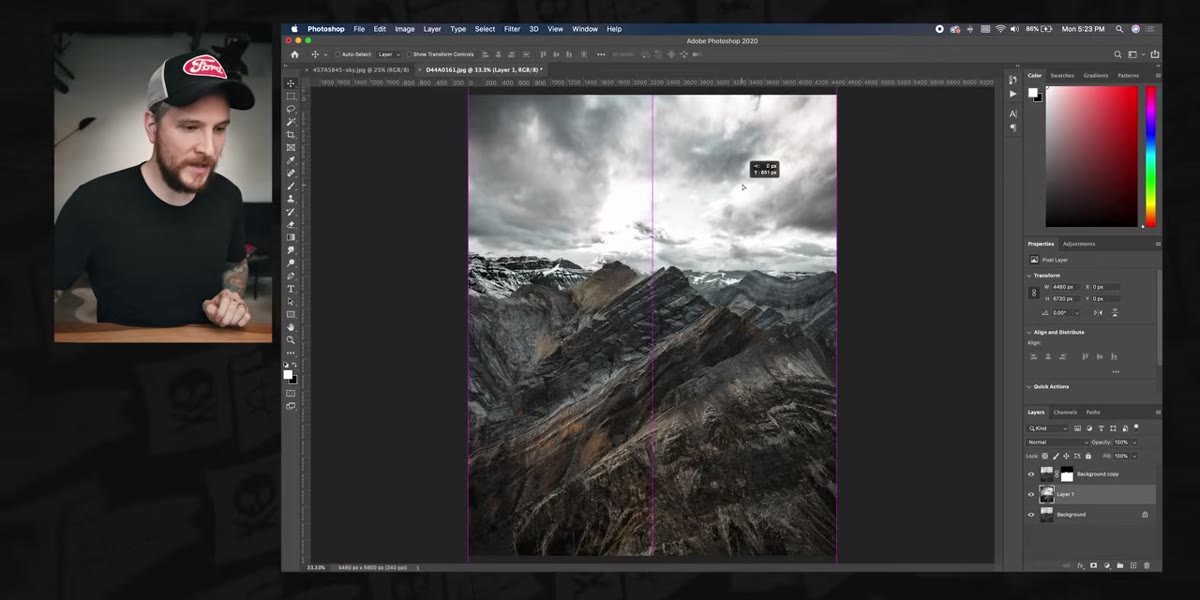Viewport: 1200px width, 600px height.
Task: Create a new layer group folder
Action: (x=1120, y=566)
